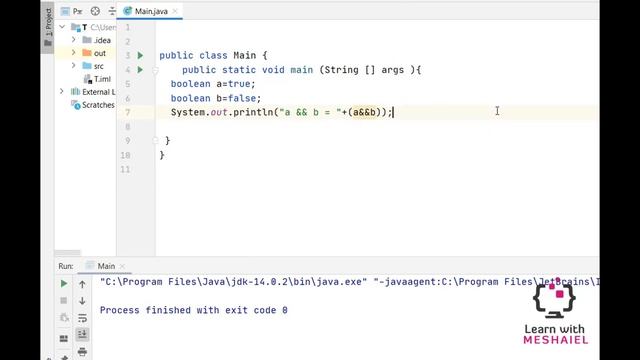Collapse the T project root node

tap(62, 27)
